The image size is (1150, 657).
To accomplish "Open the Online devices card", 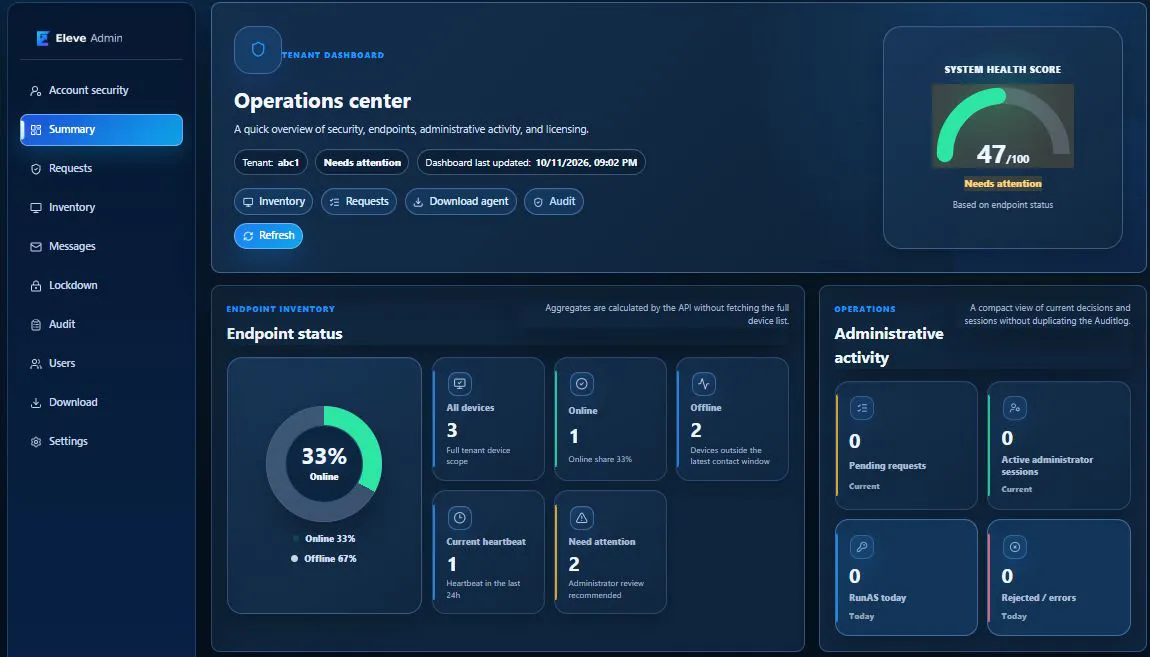I will [610, 419].
